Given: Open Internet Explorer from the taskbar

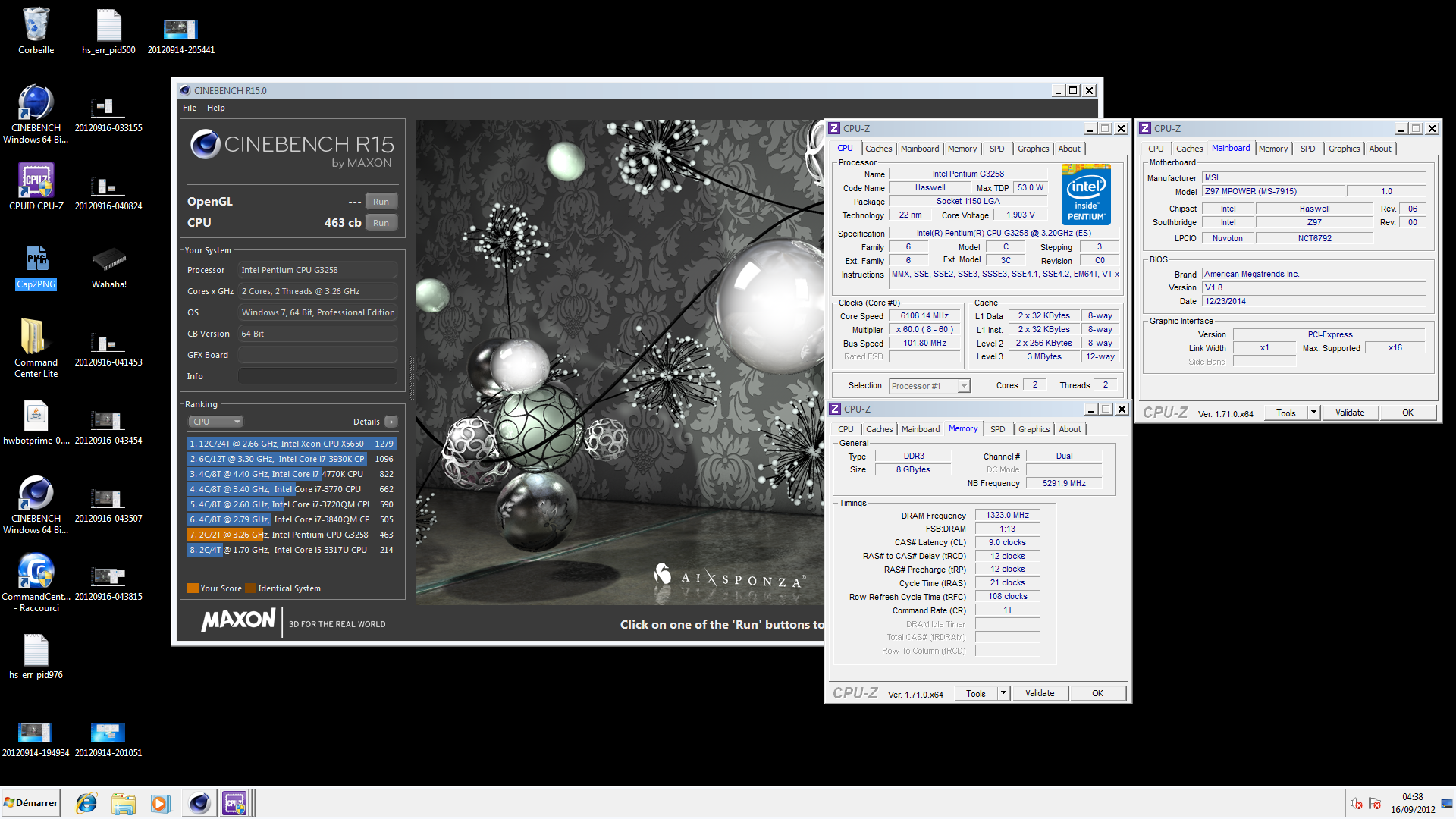Looking at the screenshot, I should pyautogui.click(x=86, y=803).
